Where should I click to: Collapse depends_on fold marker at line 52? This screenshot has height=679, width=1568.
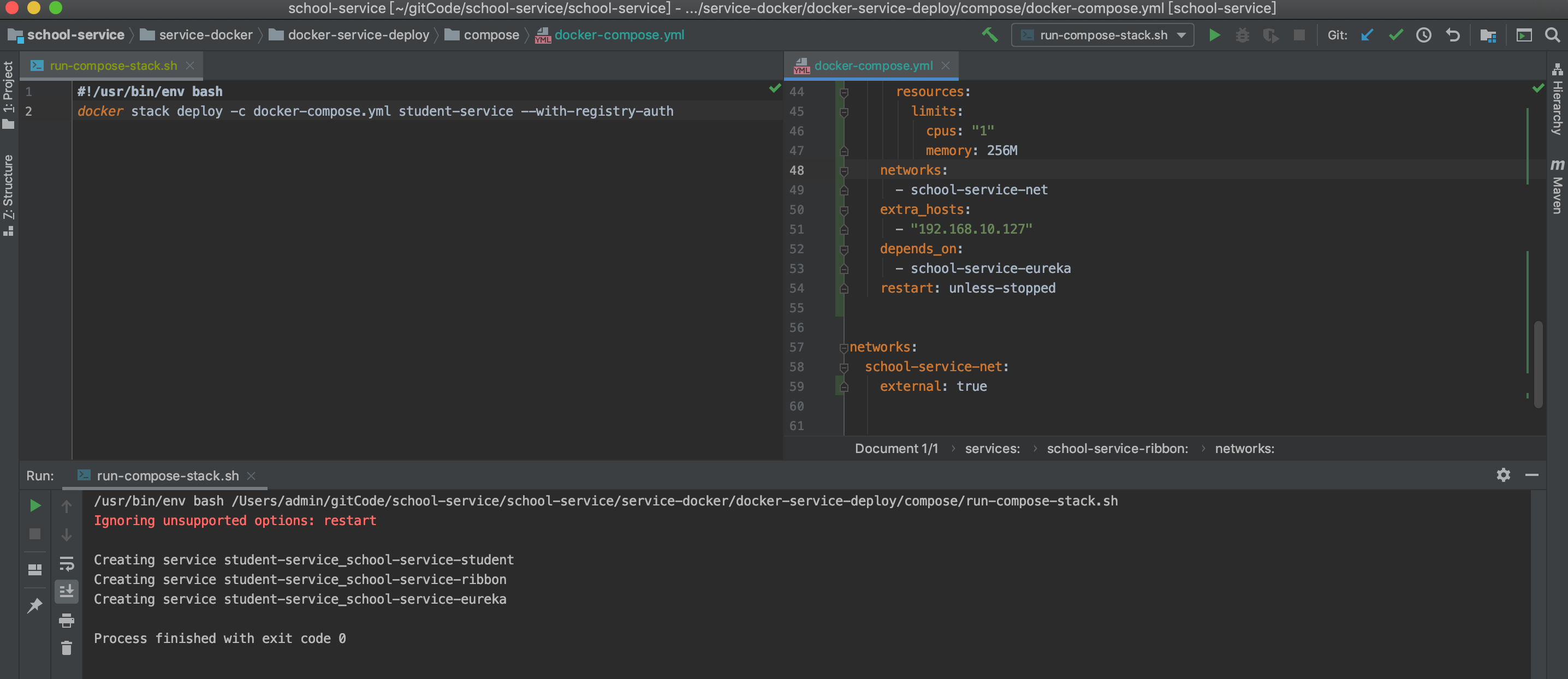844,249
